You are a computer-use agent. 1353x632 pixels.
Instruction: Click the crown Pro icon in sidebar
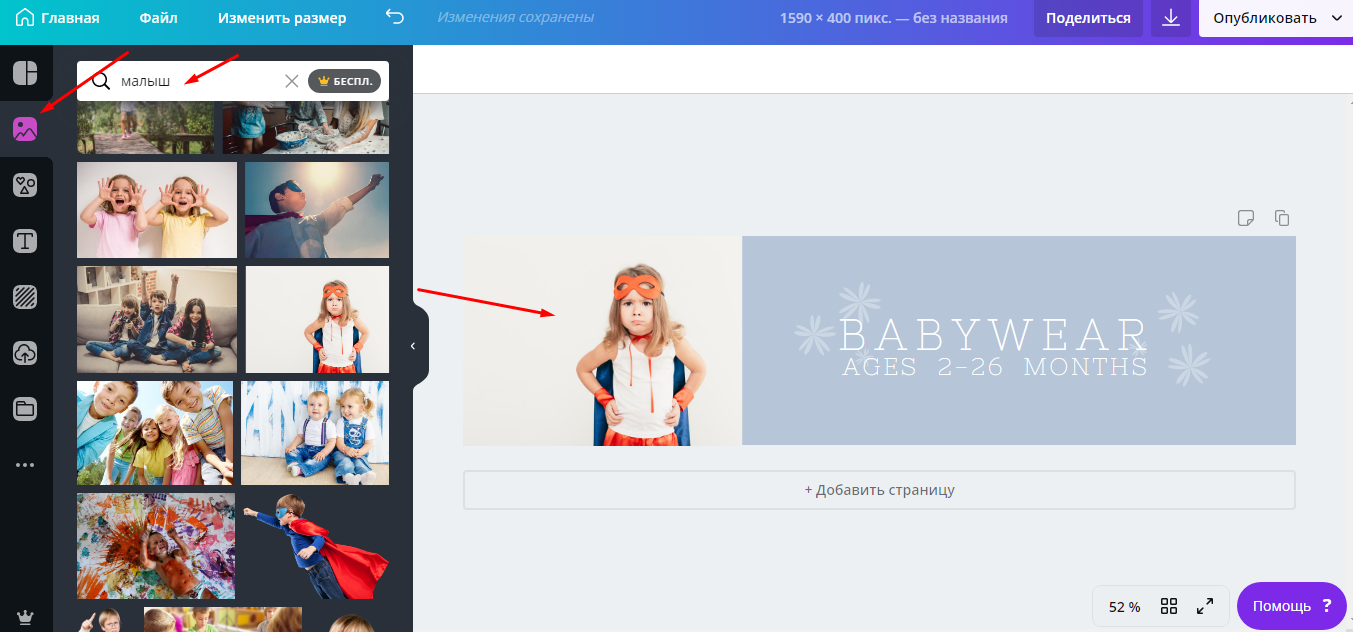point(25,617)
